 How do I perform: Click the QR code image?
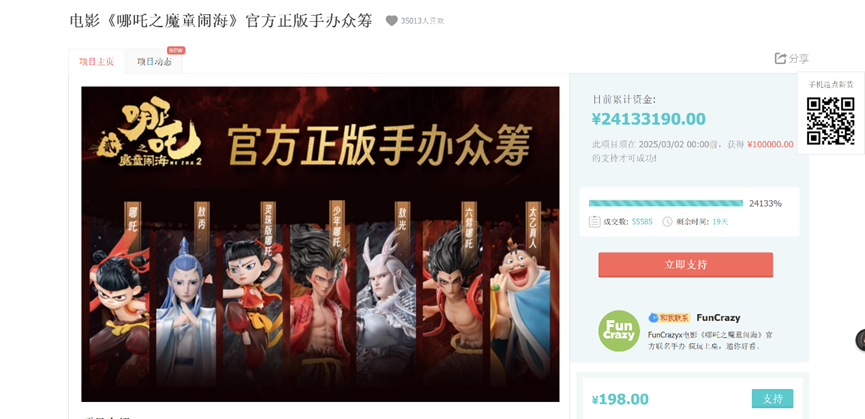[830, 121]
